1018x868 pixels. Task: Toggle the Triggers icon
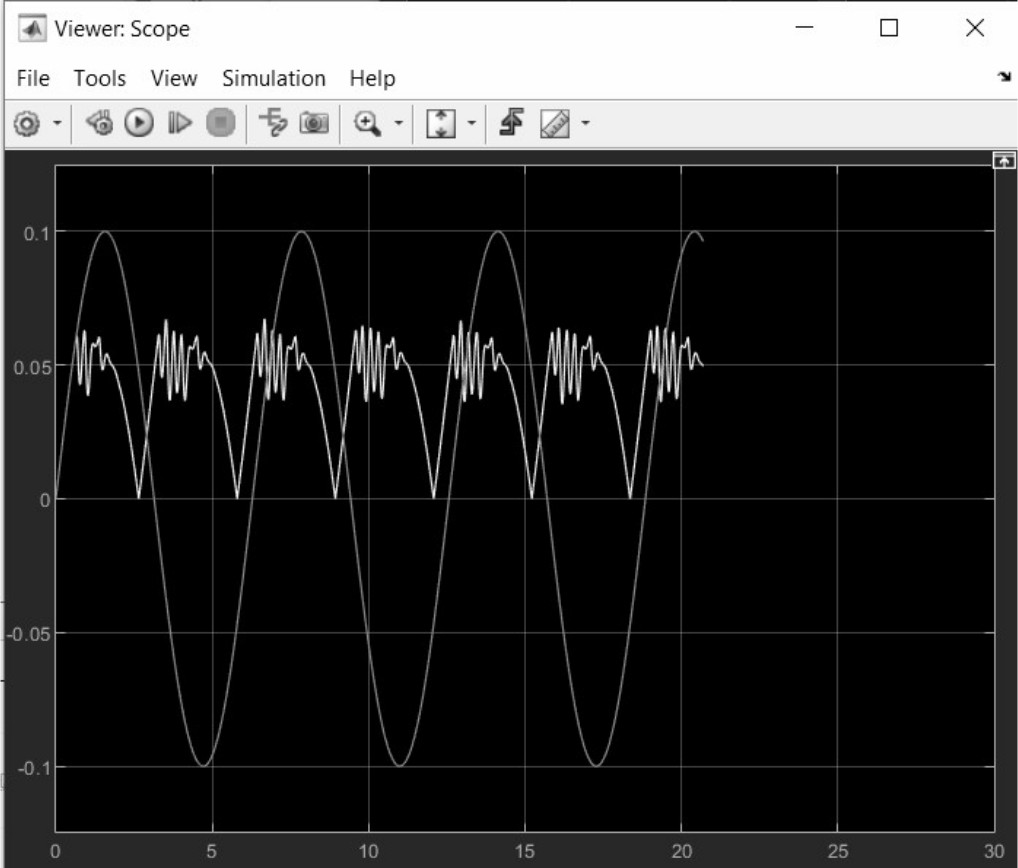tap(511, 123)
